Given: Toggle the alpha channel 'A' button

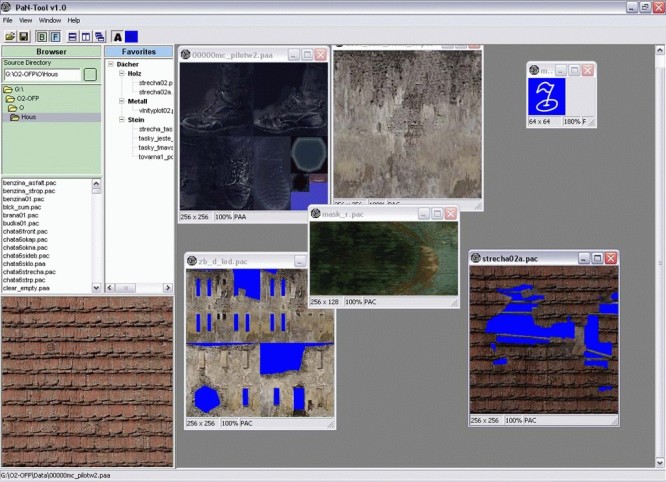Looking at the screenshot, I should (117, 36).
